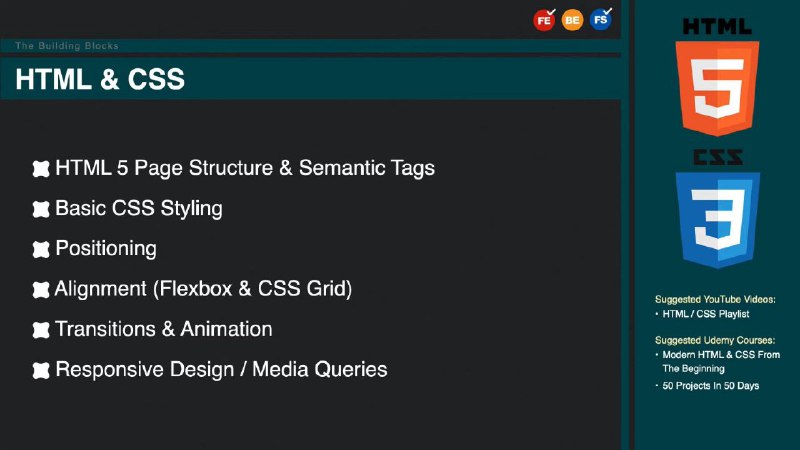Click the Suggested Udemy Courses heading
The height and width of the screenshot is (450, 800).
point(715,340)
